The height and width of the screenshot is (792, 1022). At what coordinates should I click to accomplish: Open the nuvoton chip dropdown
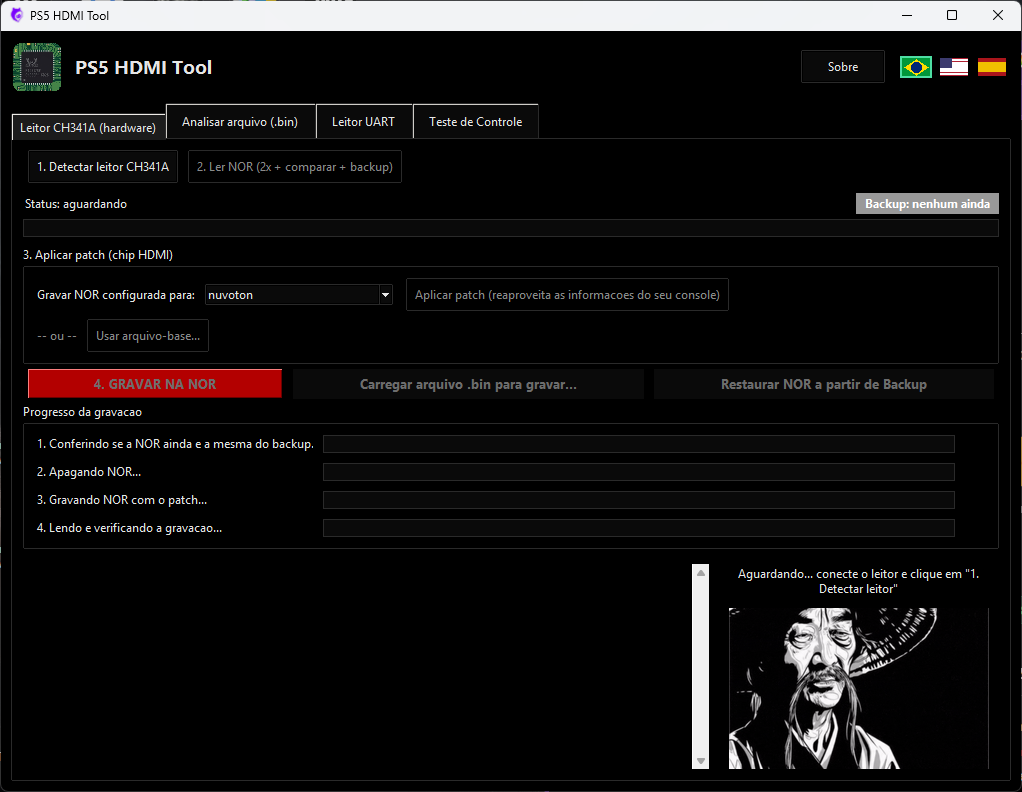click(299, 295)
